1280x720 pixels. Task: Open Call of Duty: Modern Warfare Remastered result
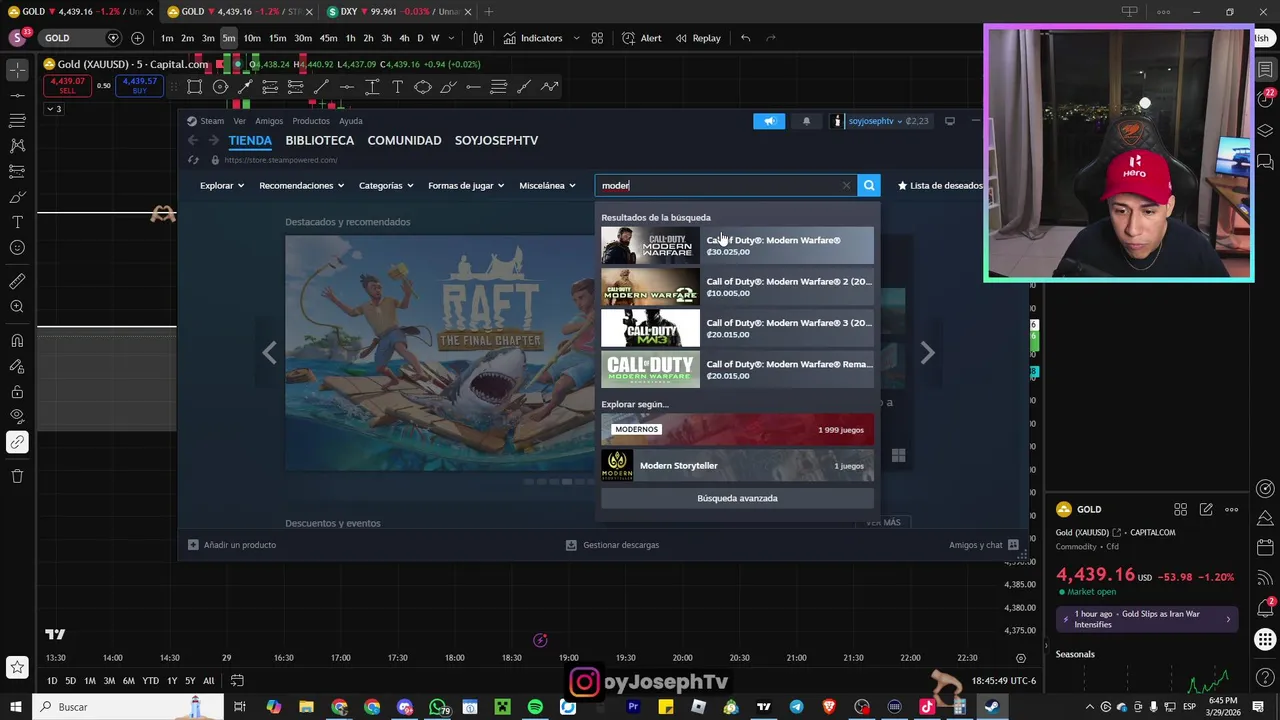pos(737,370)
